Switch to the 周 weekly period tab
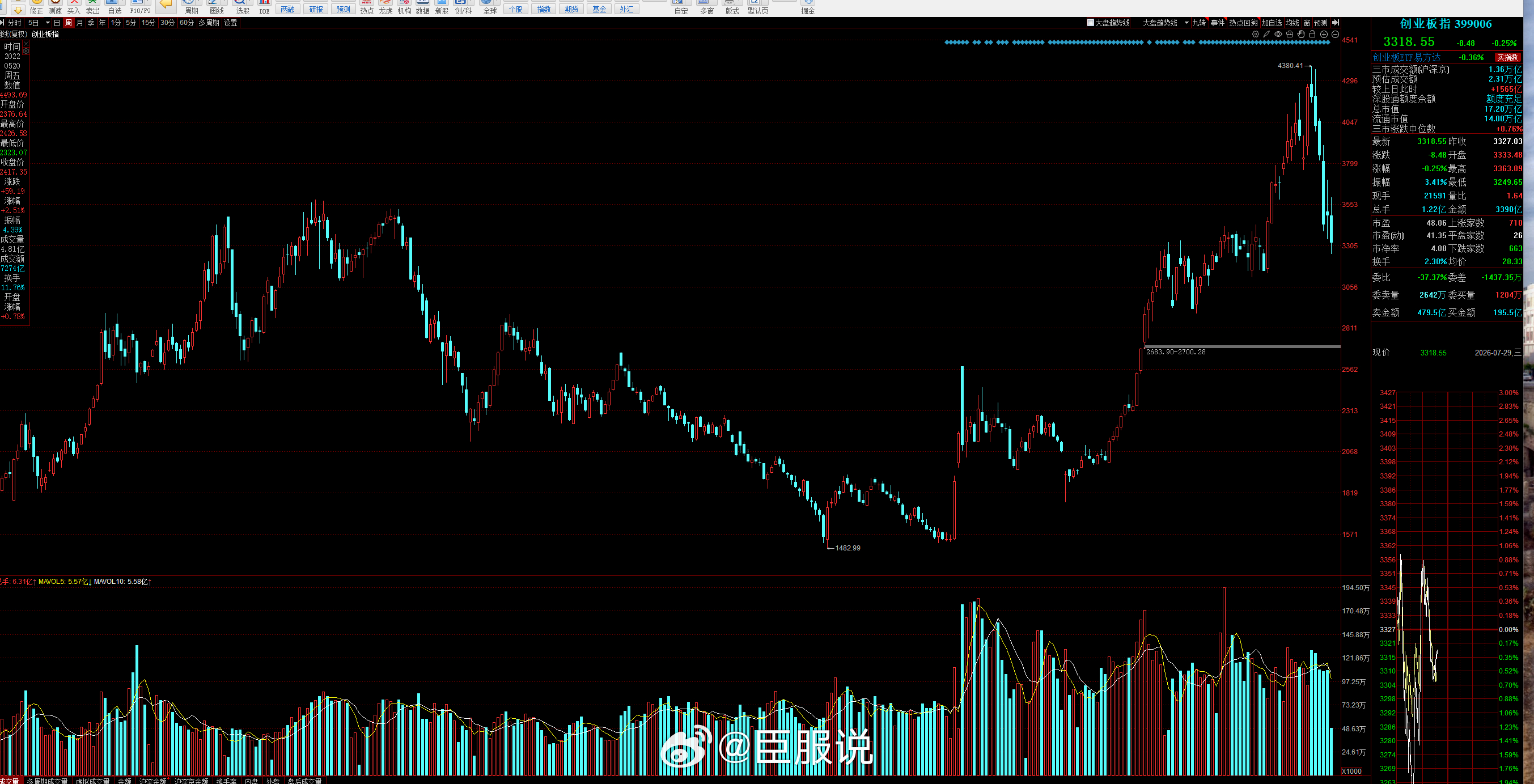Viewport: 1534px width, 784px height. 69,23
